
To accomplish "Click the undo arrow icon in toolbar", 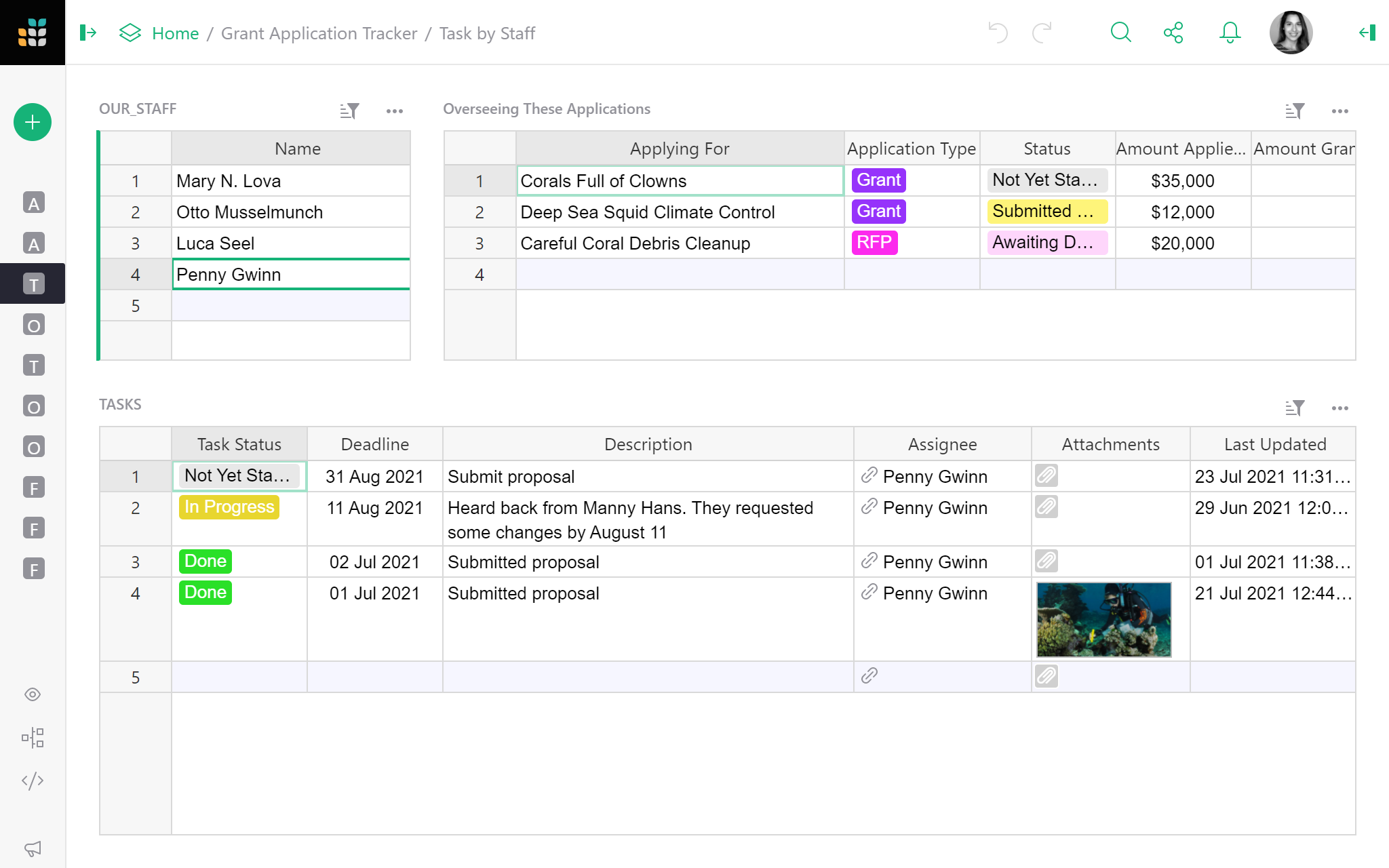I will [998, 32].
